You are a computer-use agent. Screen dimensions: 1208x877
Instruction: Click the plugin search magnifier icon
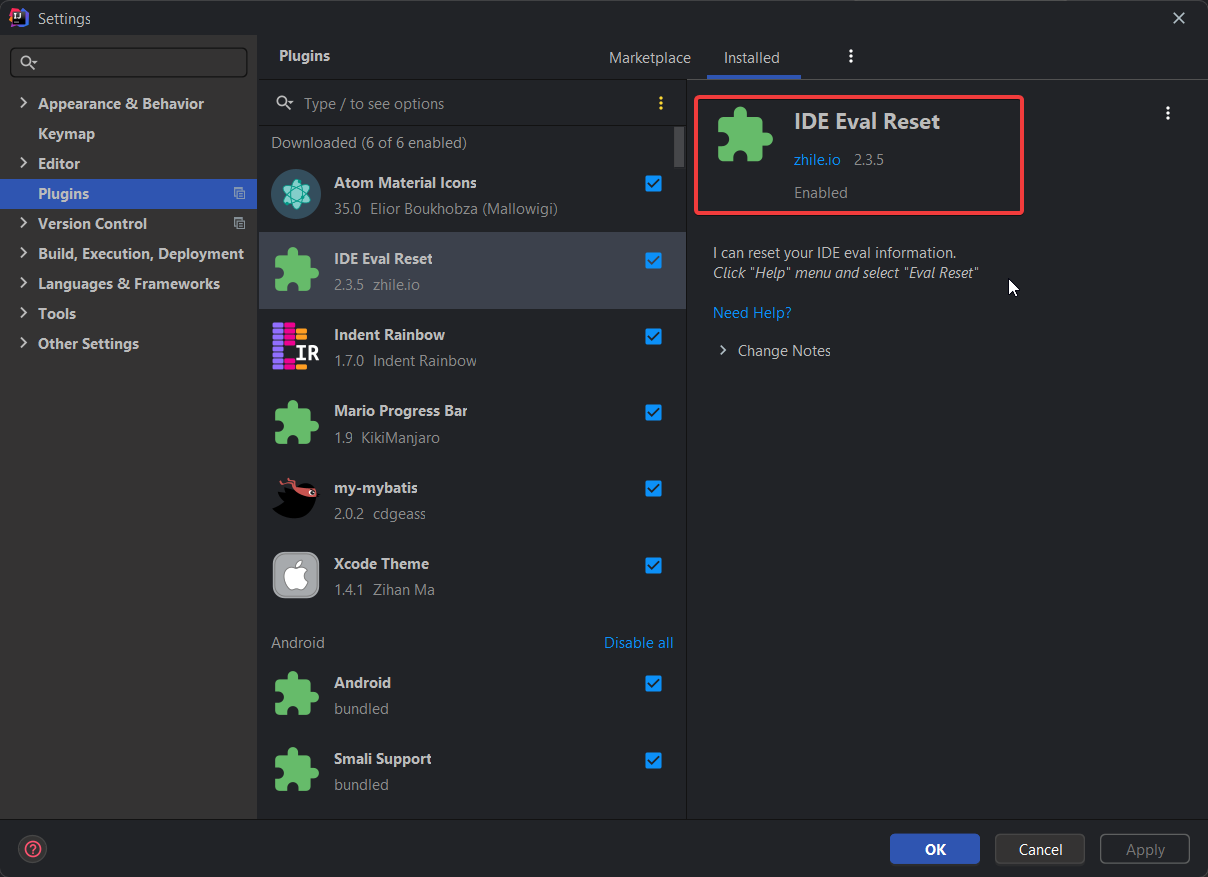tap(285, 103)
